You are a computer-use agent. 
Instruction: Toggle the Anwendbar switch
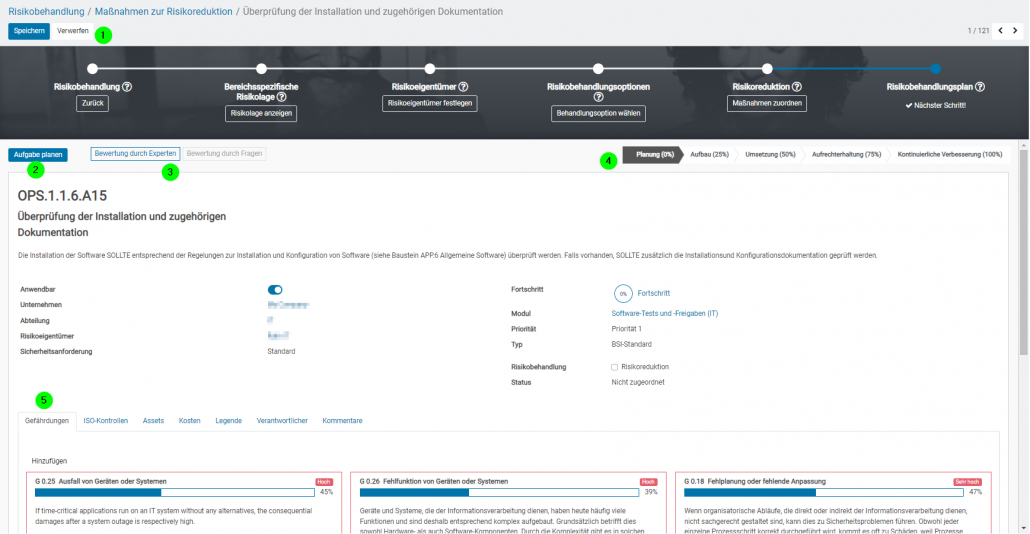275,290
